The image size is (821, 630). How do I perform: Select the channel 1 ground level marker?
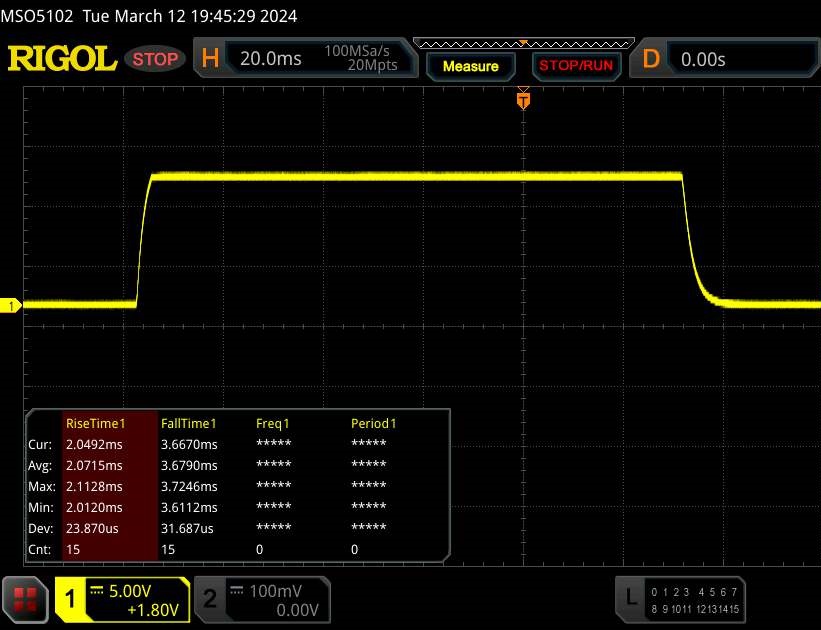[10, 306]
